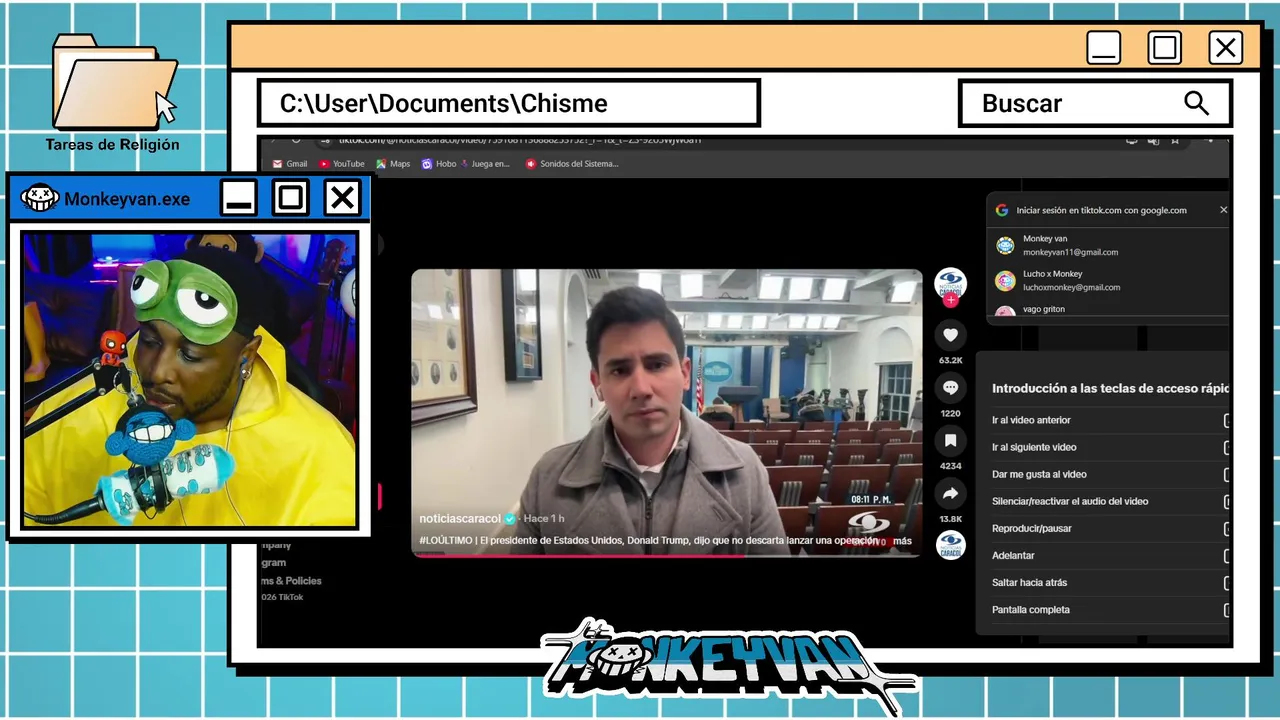Open the sound disc below the share button

coord(950,545)
